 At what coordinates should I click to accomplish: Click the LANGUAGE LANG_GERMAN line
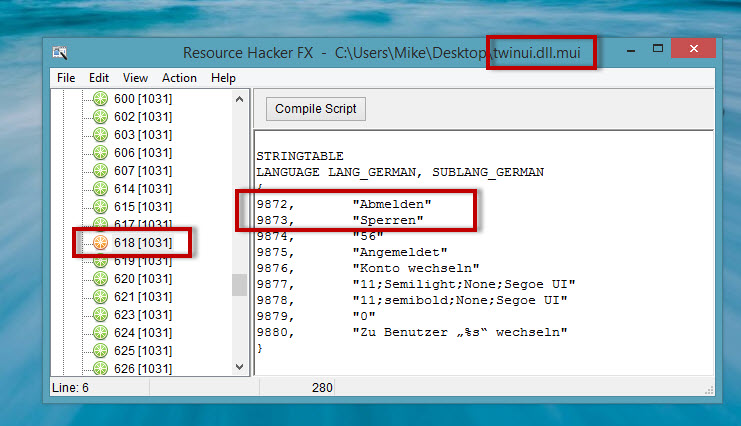pyautogui.click(x=400, y=172)
